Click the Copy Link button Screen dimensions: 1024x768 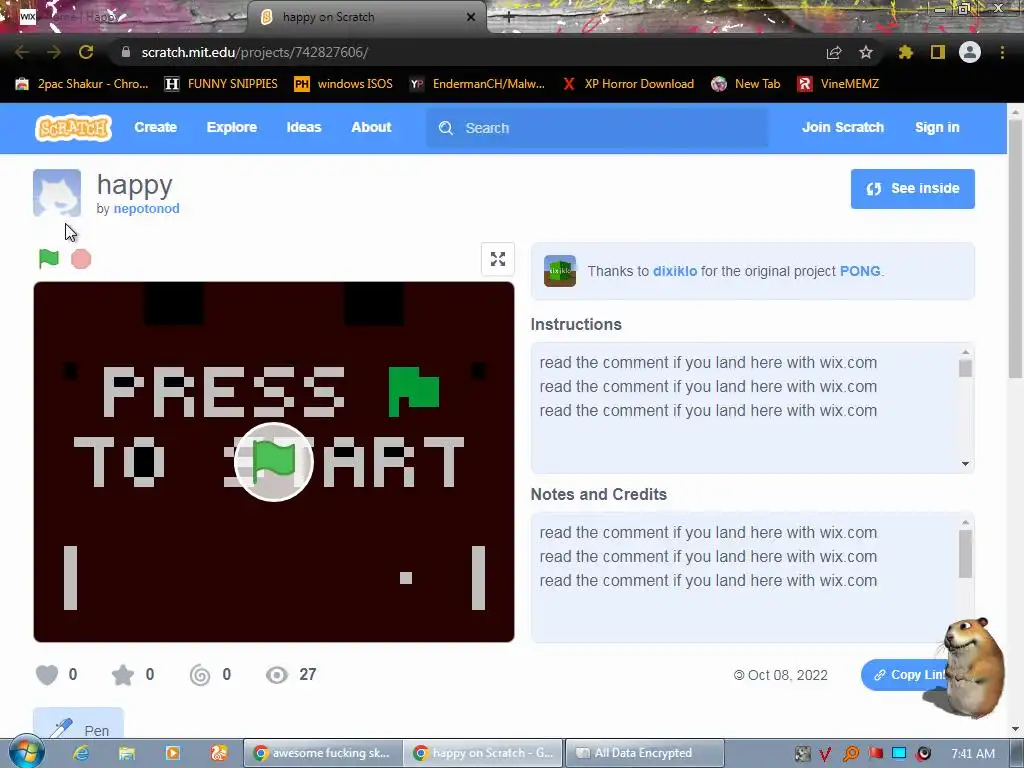[x=904, y=675]
